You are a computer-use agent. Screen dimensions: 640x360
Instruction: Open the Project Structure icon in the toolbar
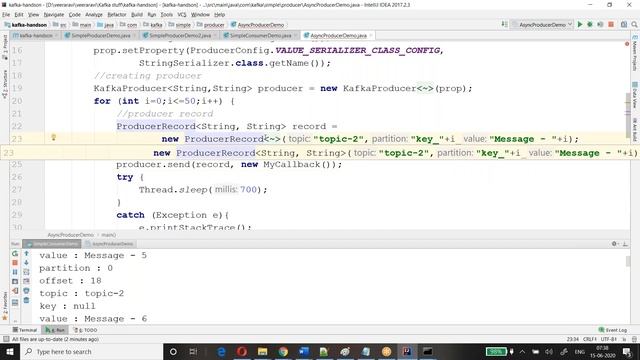coord(624,24)
